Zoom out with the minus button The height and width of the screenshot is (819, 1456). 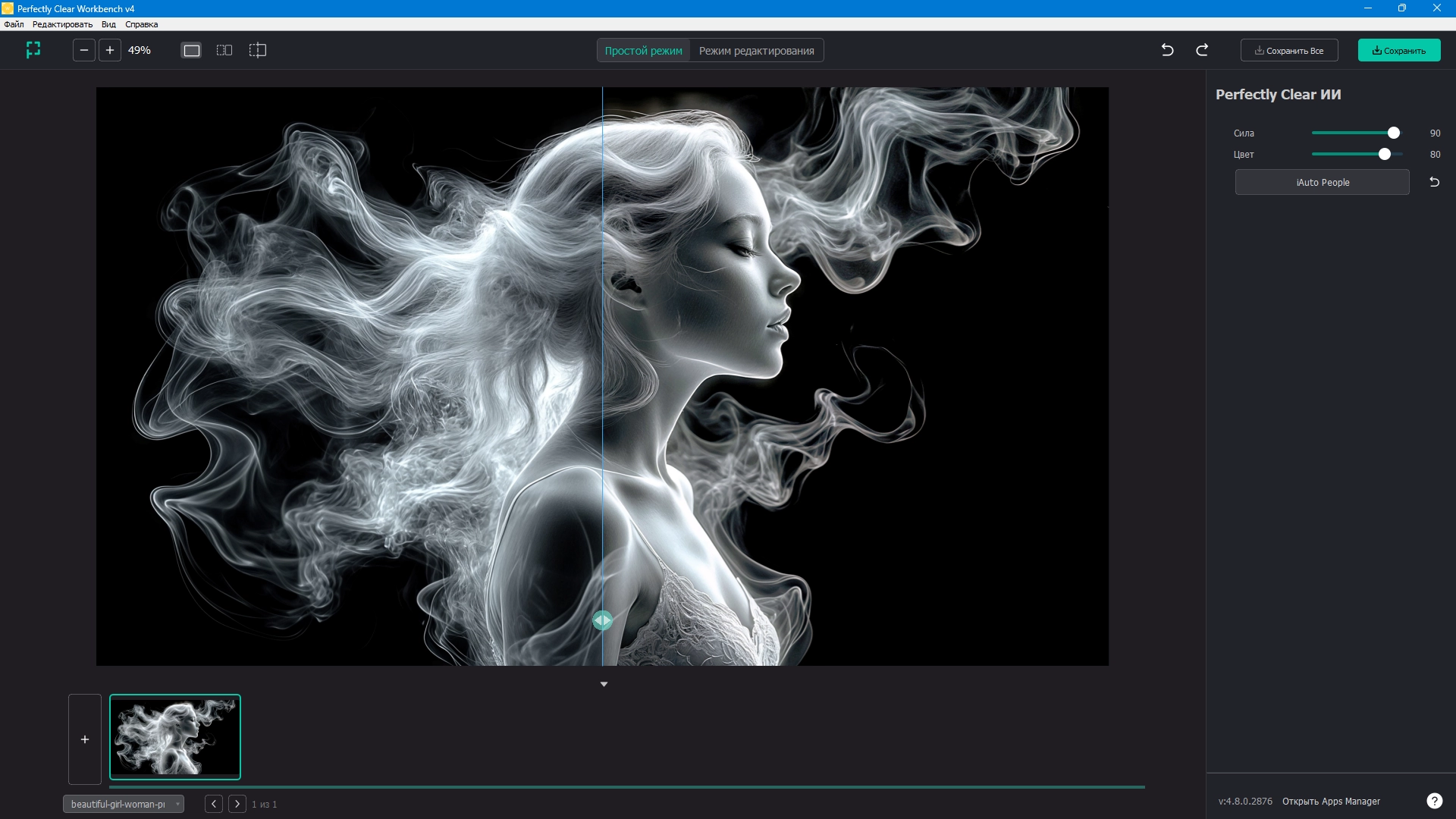pyautogui.click(x=84, y=50)
